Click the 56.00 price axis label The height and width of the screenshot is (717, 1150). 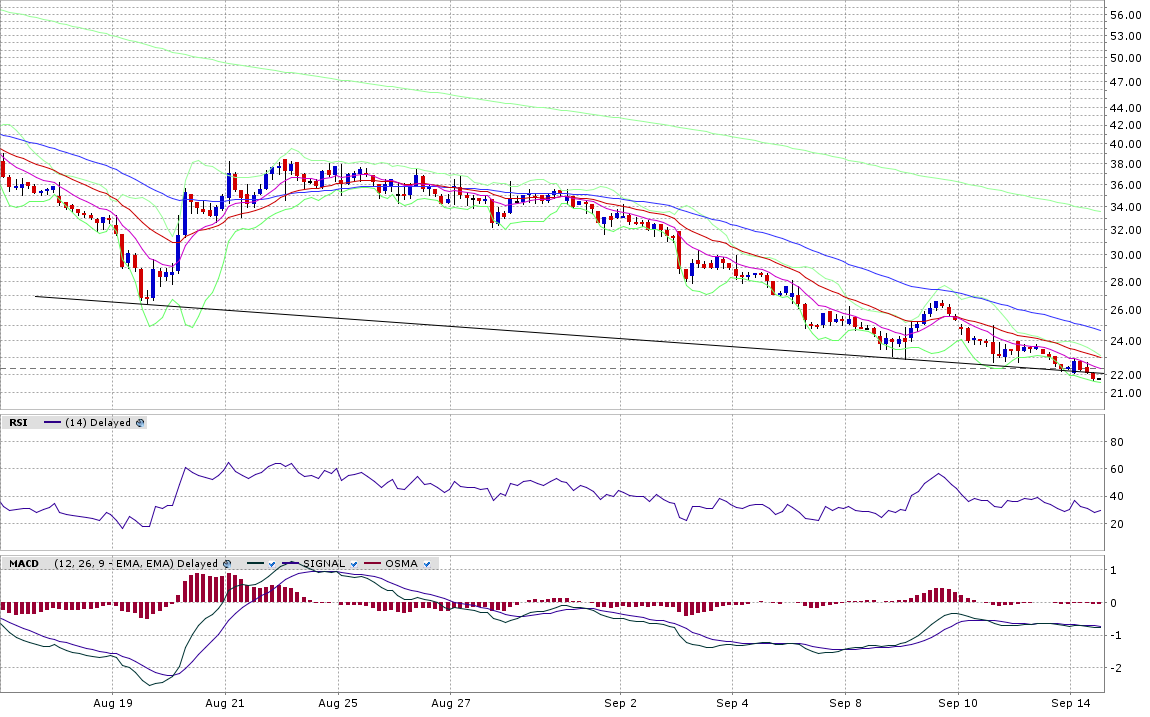[x=1125, y=15]
